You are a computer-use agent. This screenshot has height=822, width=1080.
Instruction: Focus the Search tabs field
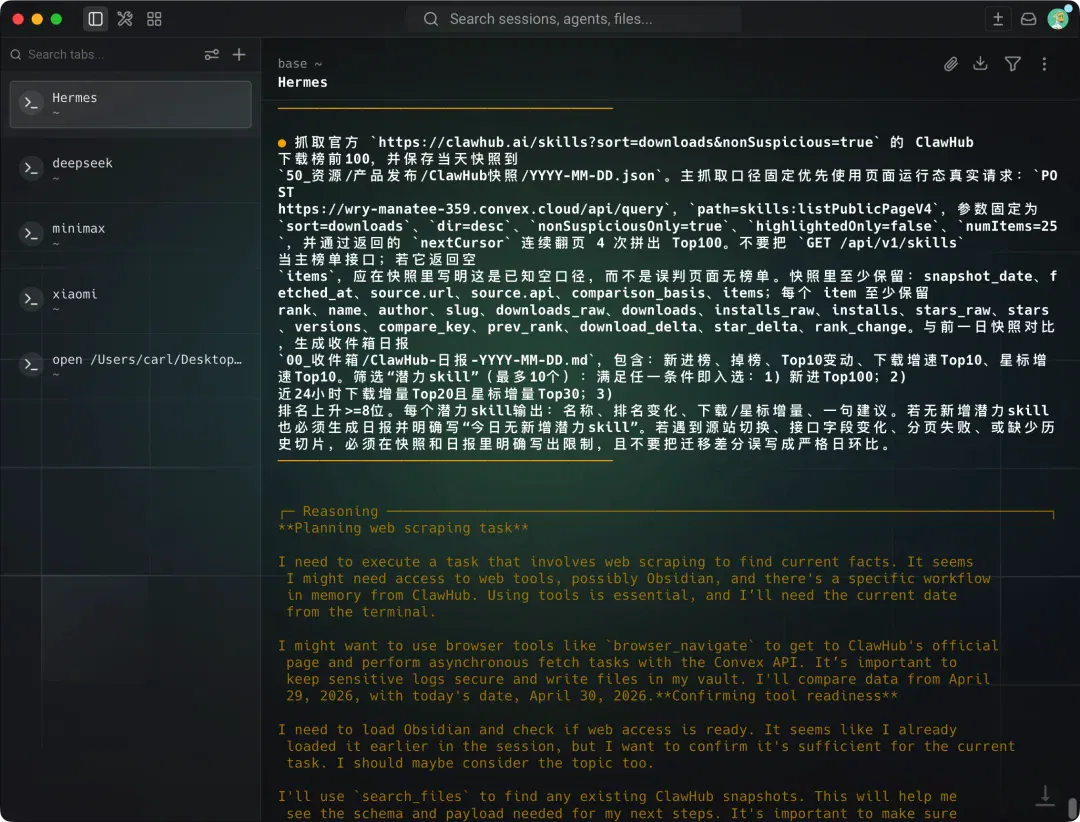pyautogui.click(x=103, y=54)
